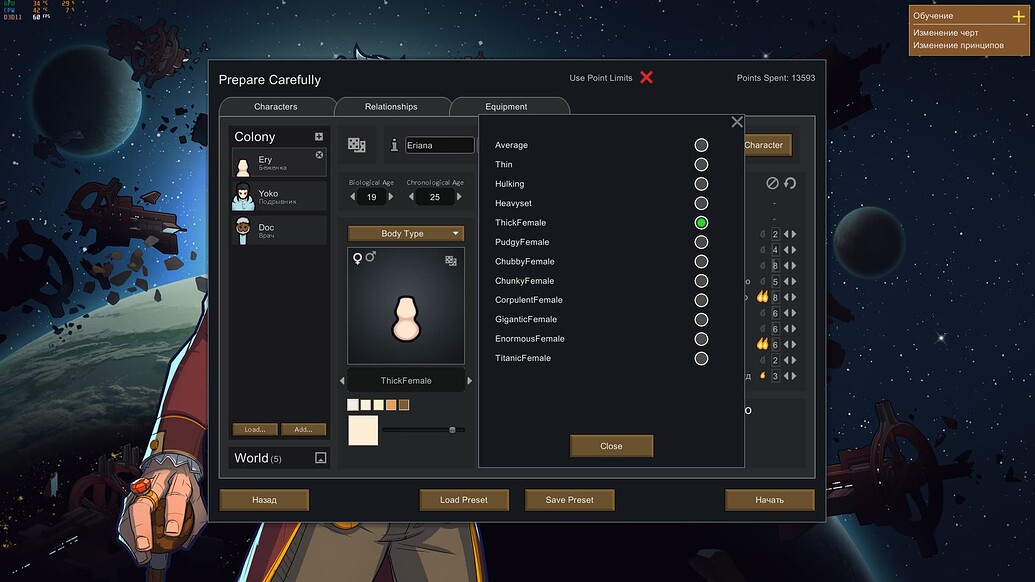Viewport: 1035px width, 582px height.
Task: Open the info icon beside the name field
Action: (x=394, y=145)
